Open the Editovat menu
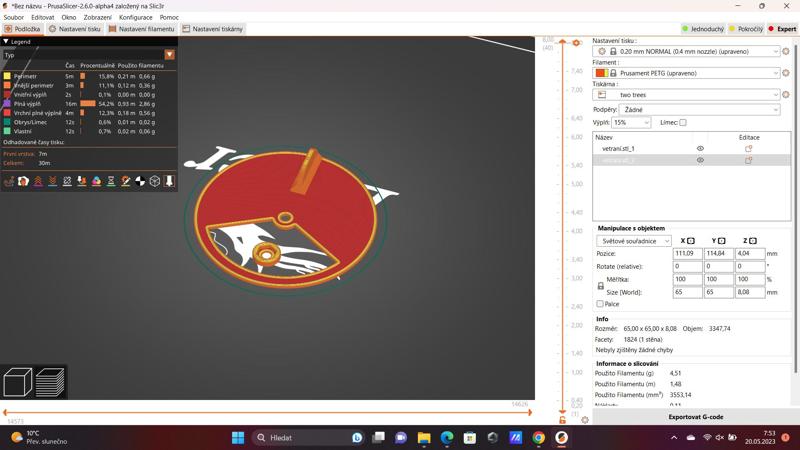This screenshot has width=800, height=450. point(42,17)
